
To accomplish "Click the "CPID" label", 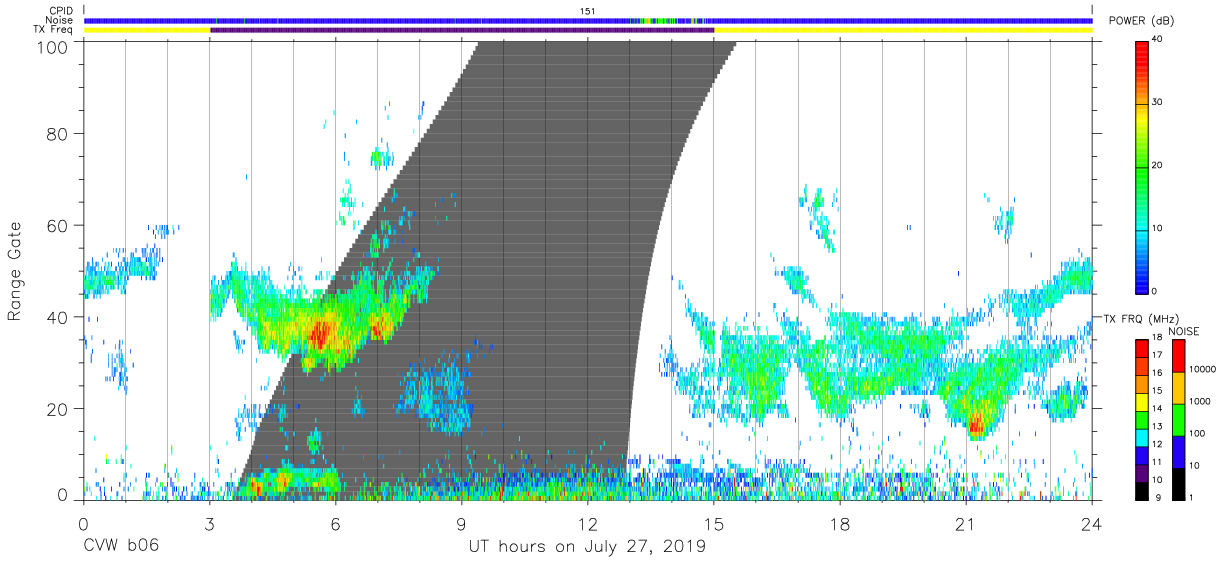I will coord(60,10).
